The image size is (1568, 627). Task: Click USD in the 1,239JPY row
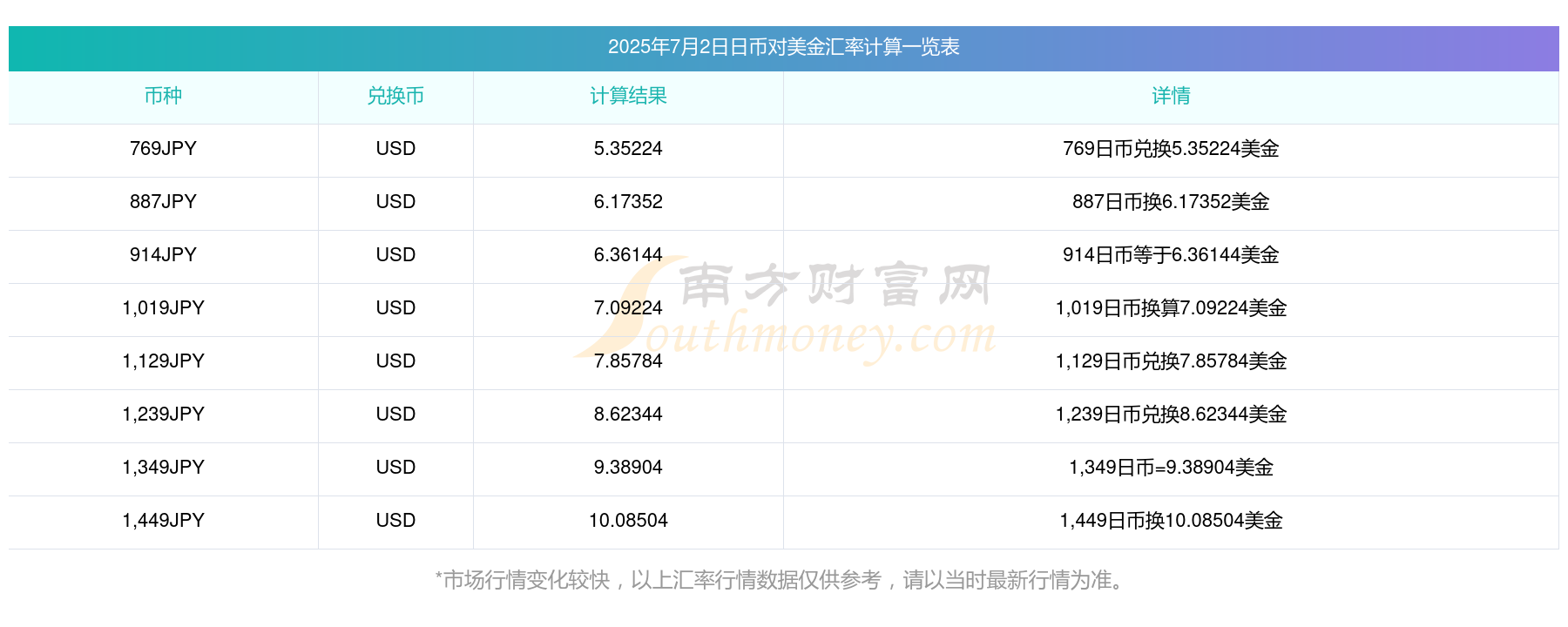click(395, 415)
